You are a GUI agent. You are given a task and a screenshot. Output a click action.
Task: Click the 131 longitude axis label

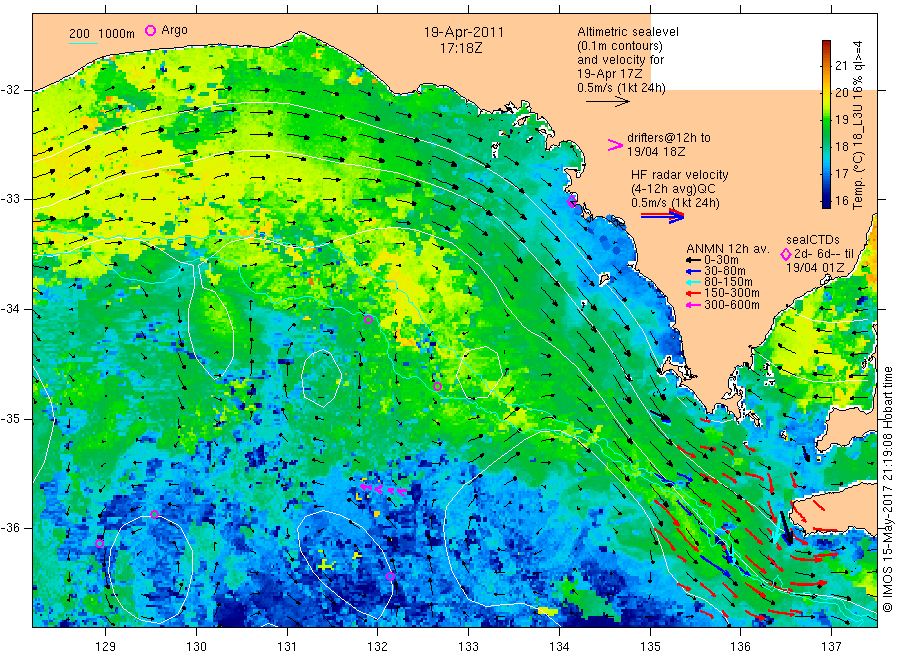coord(287,647)
